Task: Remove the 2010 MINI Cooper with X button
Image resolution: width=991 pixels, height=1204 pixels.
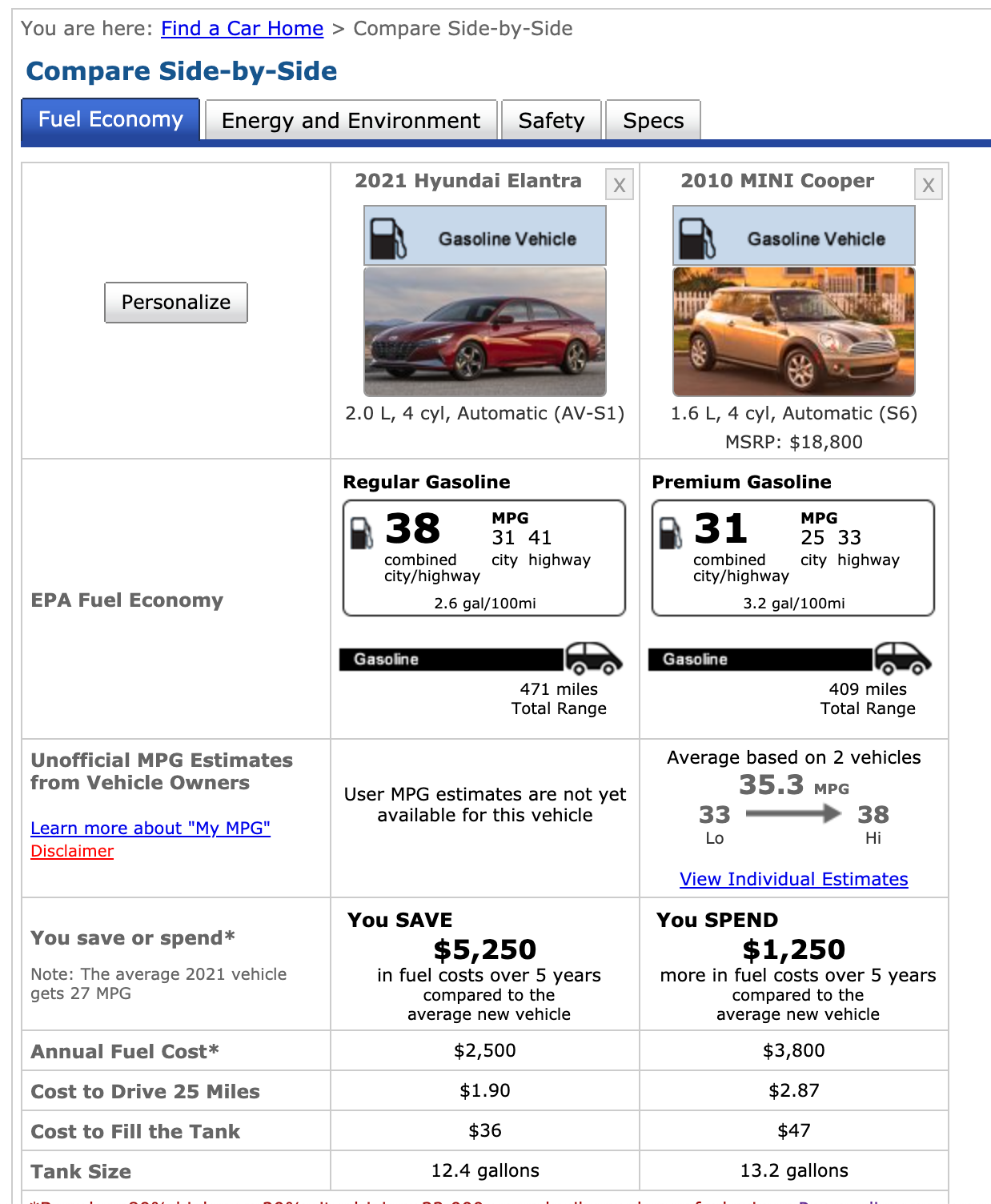Action: [x=929, y=185]
